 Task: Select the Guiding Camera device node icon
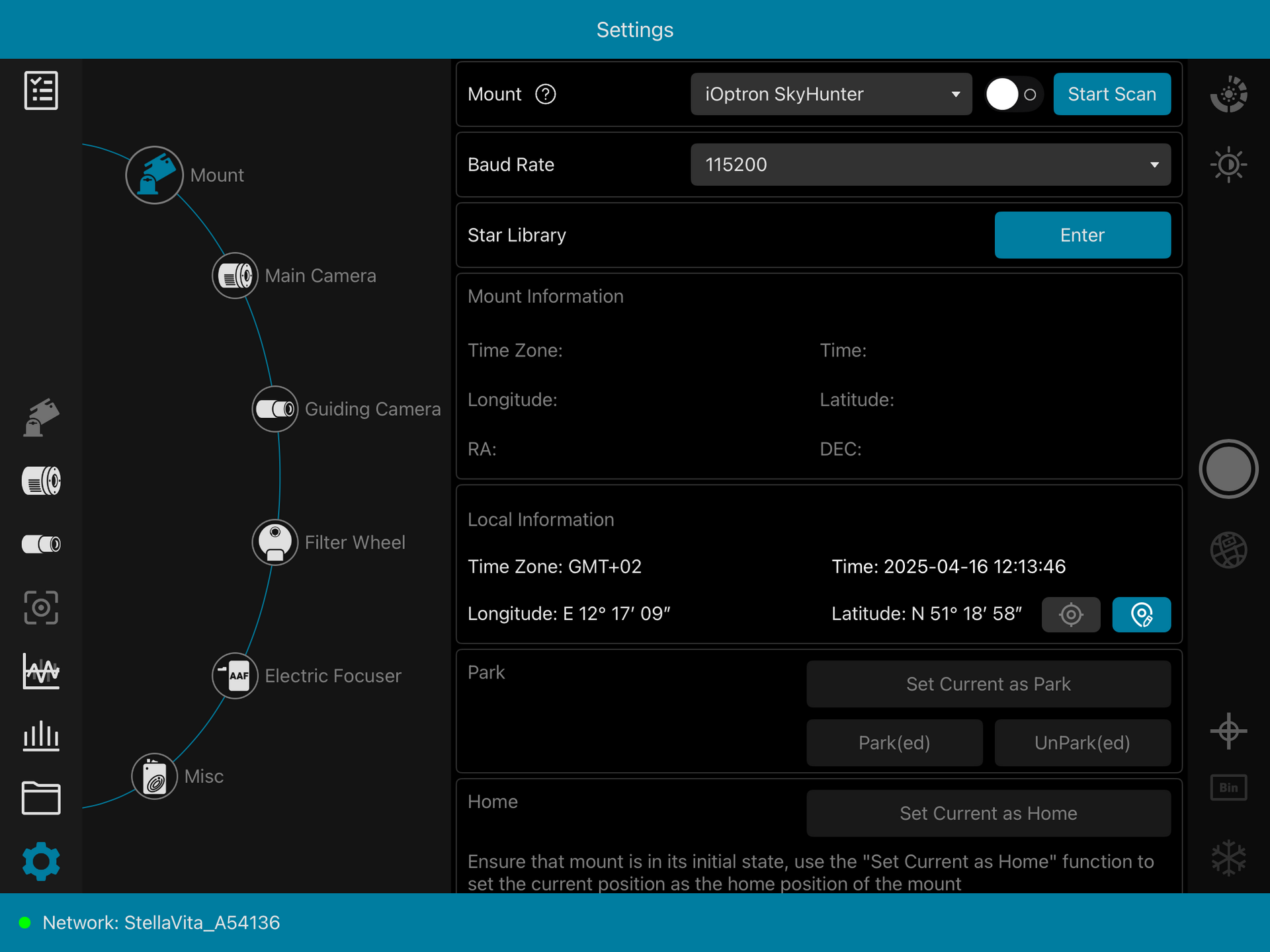(x=275, y=409)
